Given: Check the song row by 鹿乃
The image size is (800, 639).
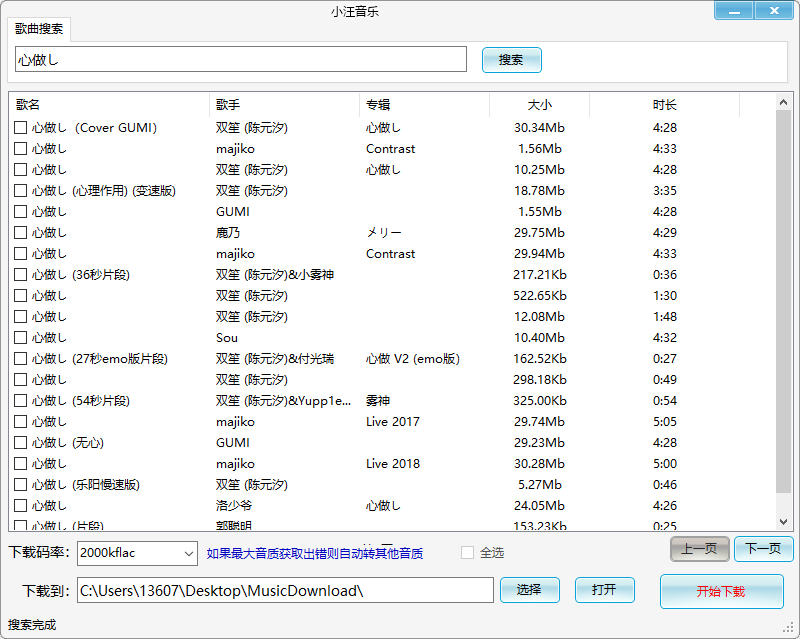Looking at the screenshot, I should [20, 233].
